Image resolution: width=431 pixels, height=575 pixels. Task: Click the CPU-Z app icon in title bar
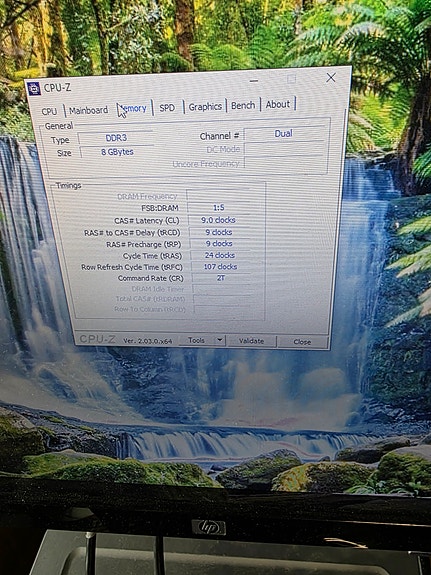pos(34,89)
